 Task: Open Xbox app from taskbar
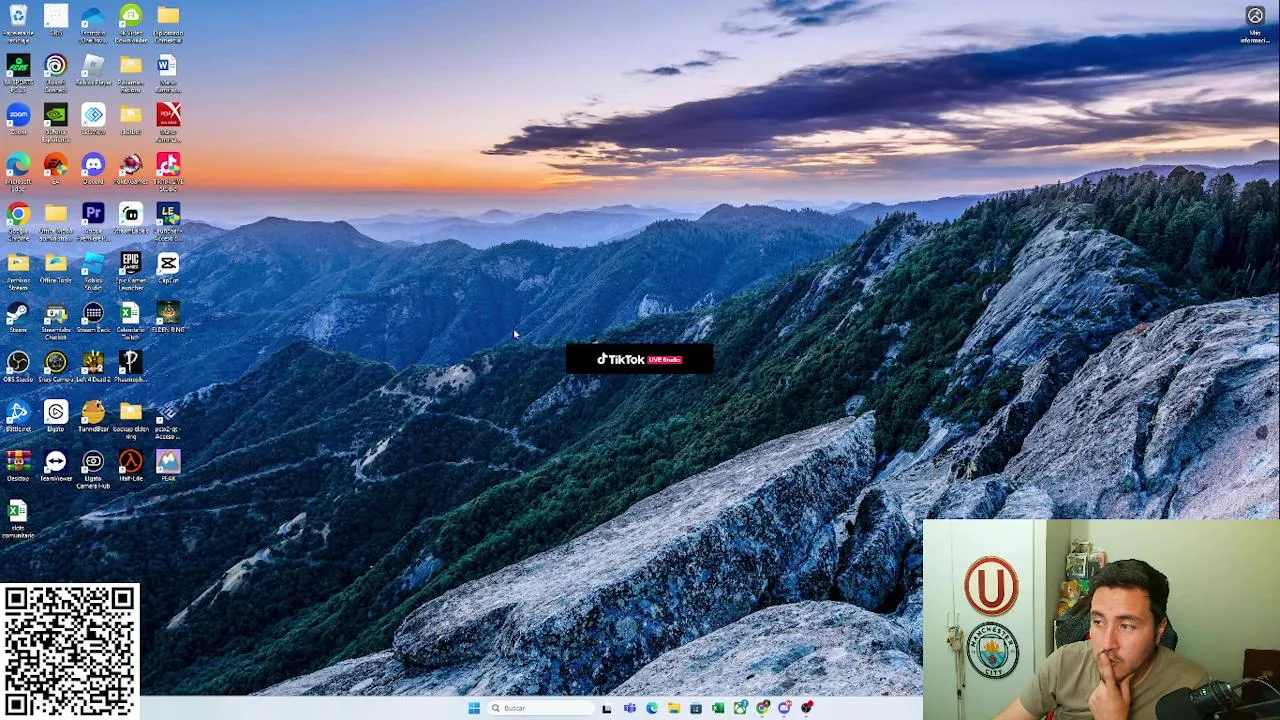coord(740,708)
